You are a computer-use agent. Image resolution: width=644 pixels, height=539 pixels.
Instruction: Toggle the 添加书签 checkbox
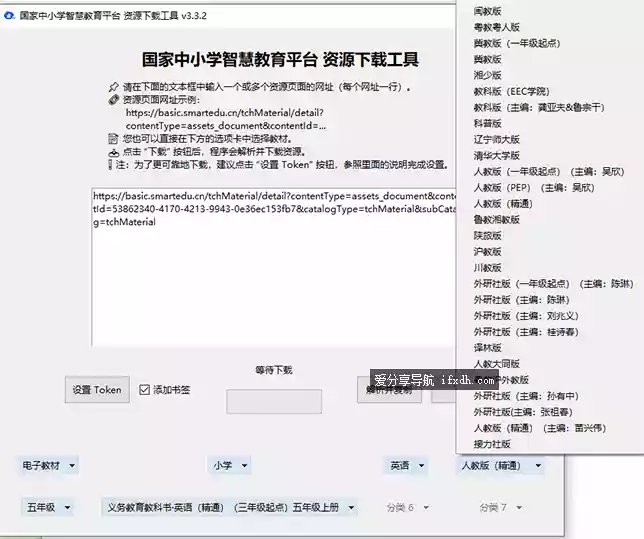coord(144,389)
